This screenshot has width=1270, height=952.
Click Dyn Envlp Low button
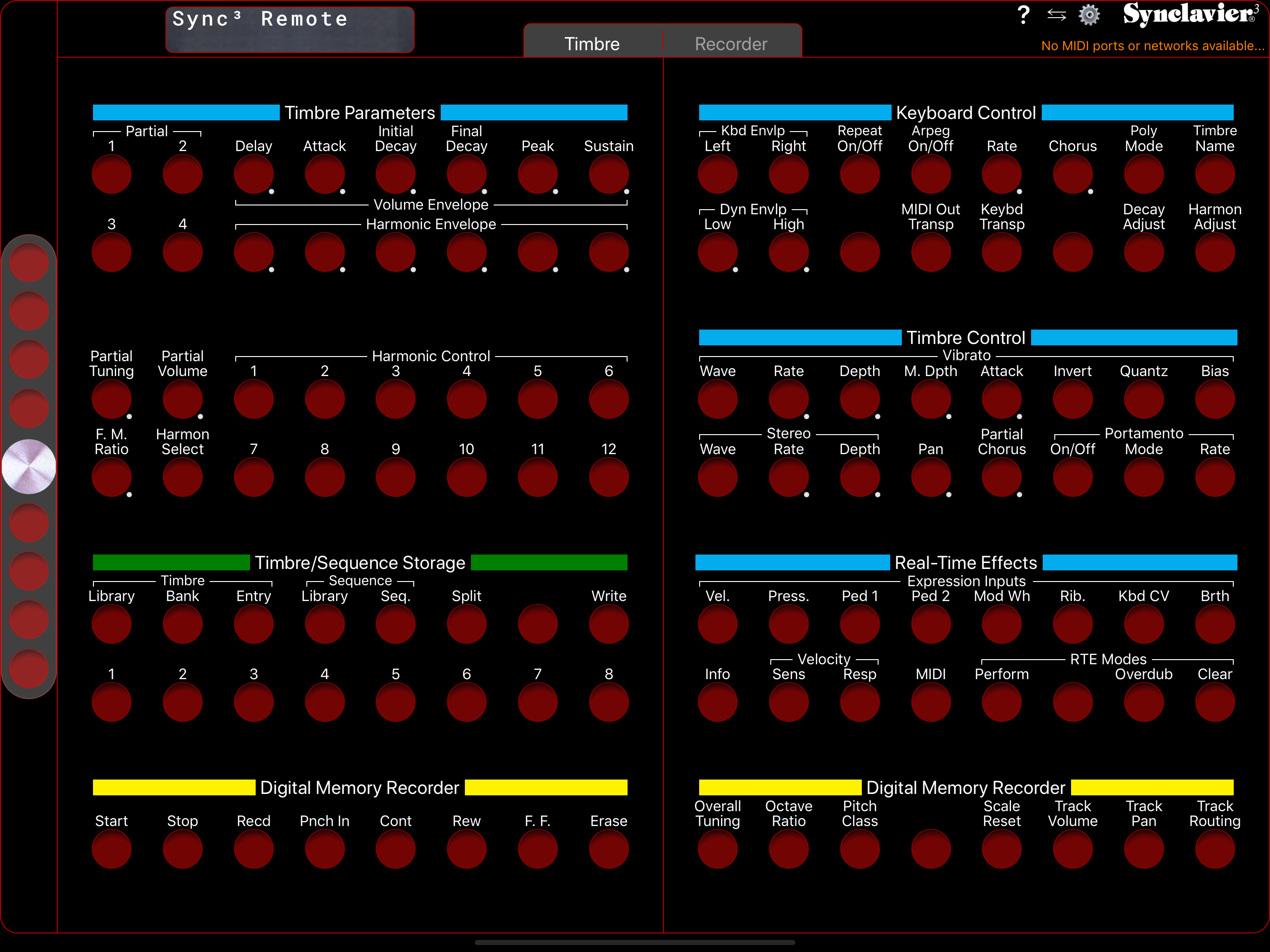pyautogui.click(x=718, y=252)
